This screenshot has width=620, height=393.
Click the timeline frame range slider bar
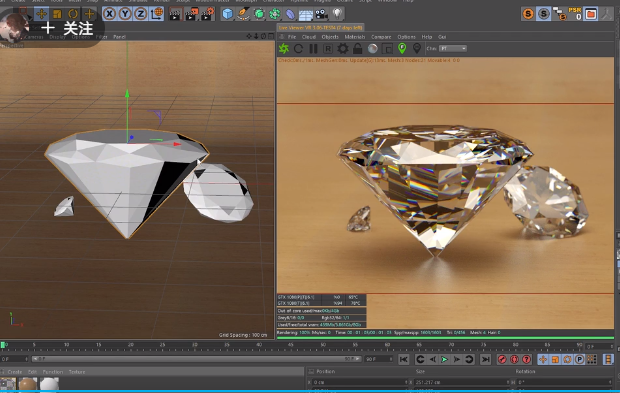point(197,359)
